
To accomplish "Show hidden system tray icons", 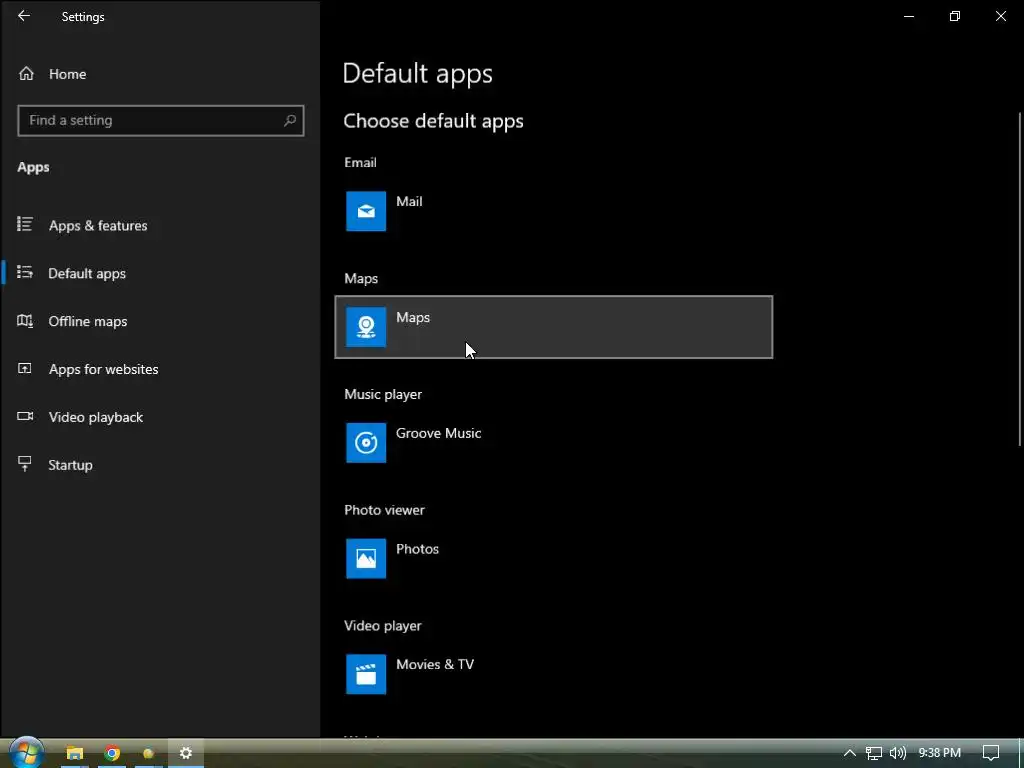I will [850, 753].
